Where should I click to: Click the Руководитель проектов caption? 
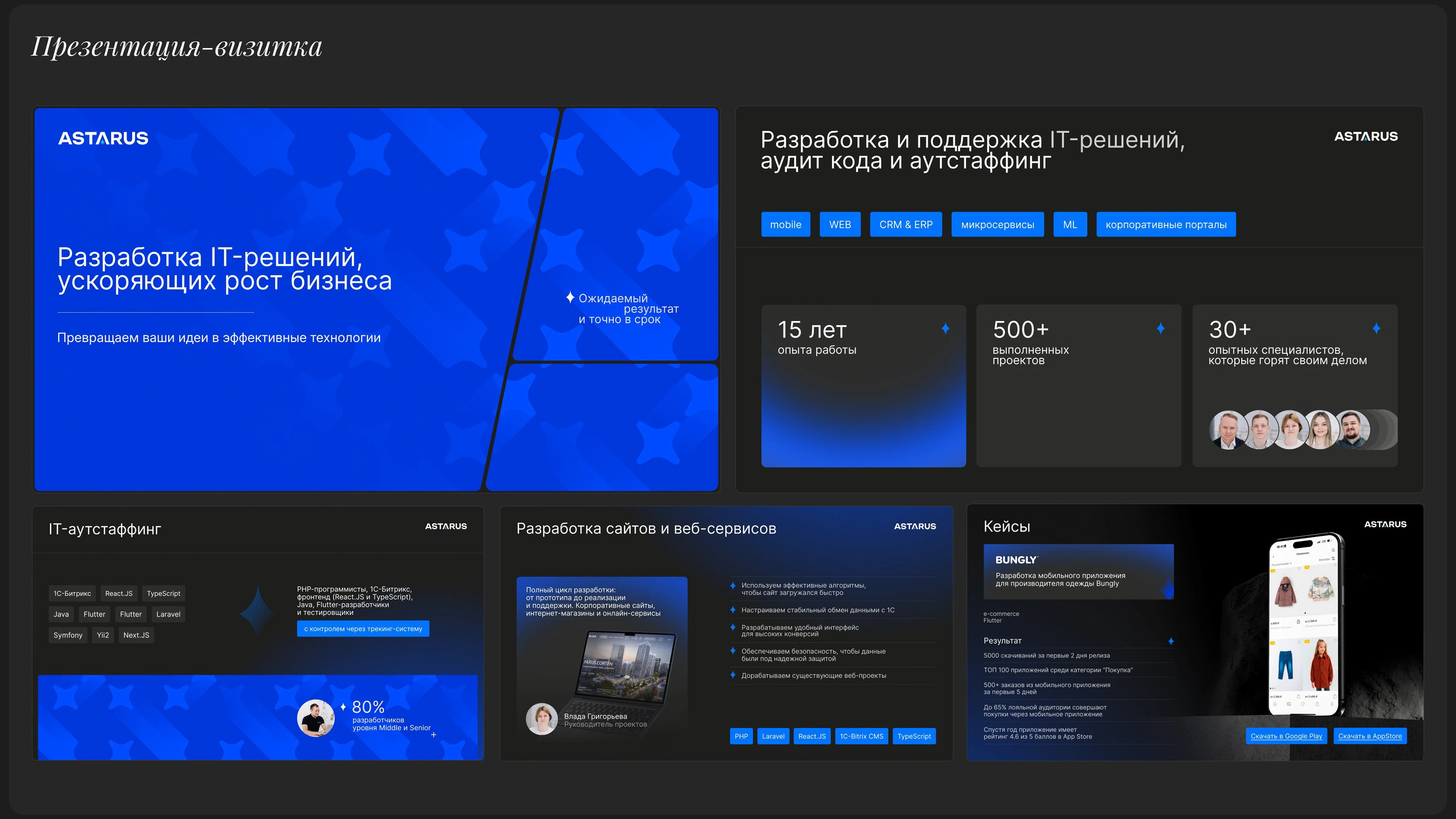606,724
